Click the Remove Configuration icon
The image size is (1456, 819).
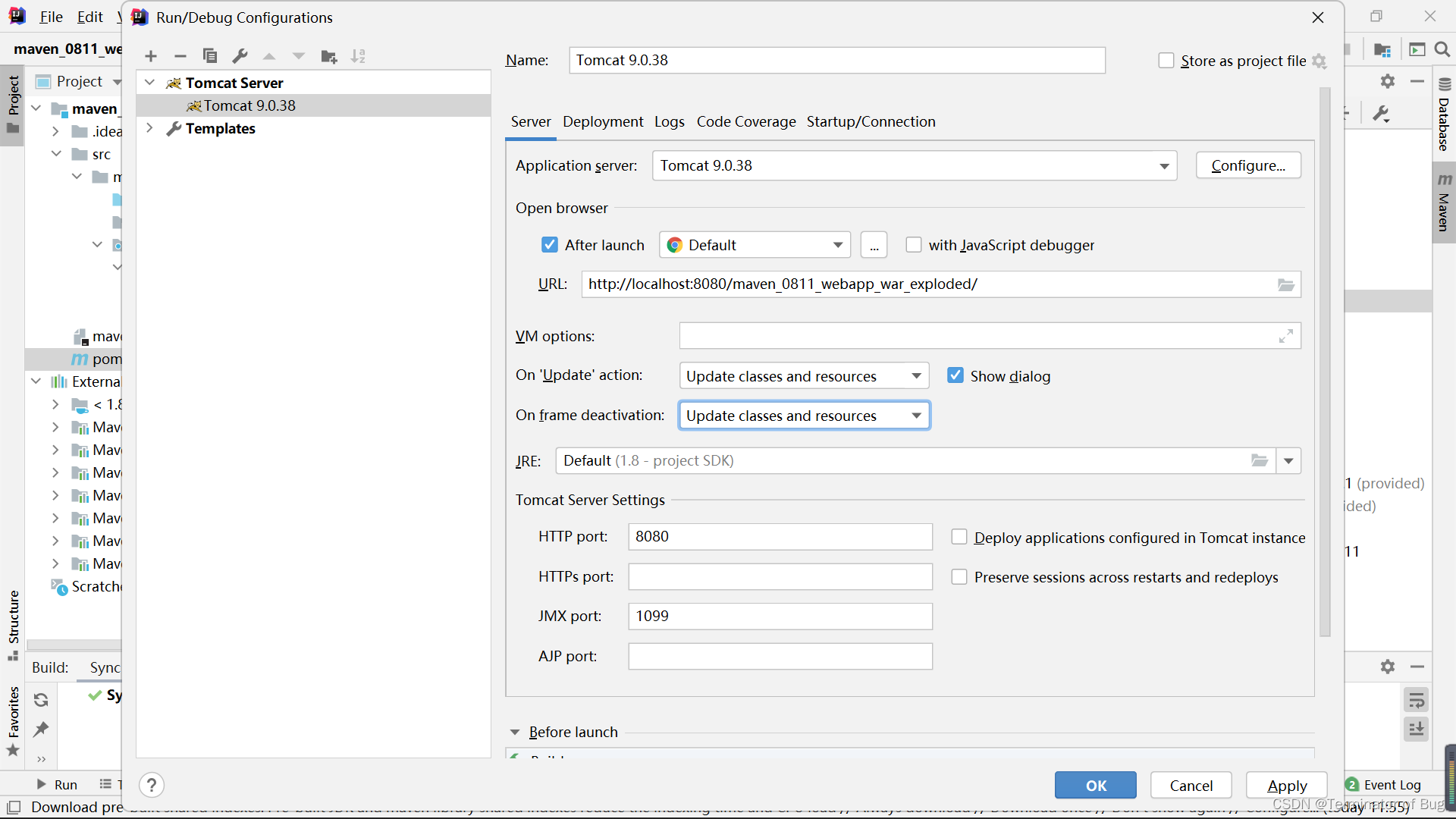pyautogui.click(x=181, y=56)
